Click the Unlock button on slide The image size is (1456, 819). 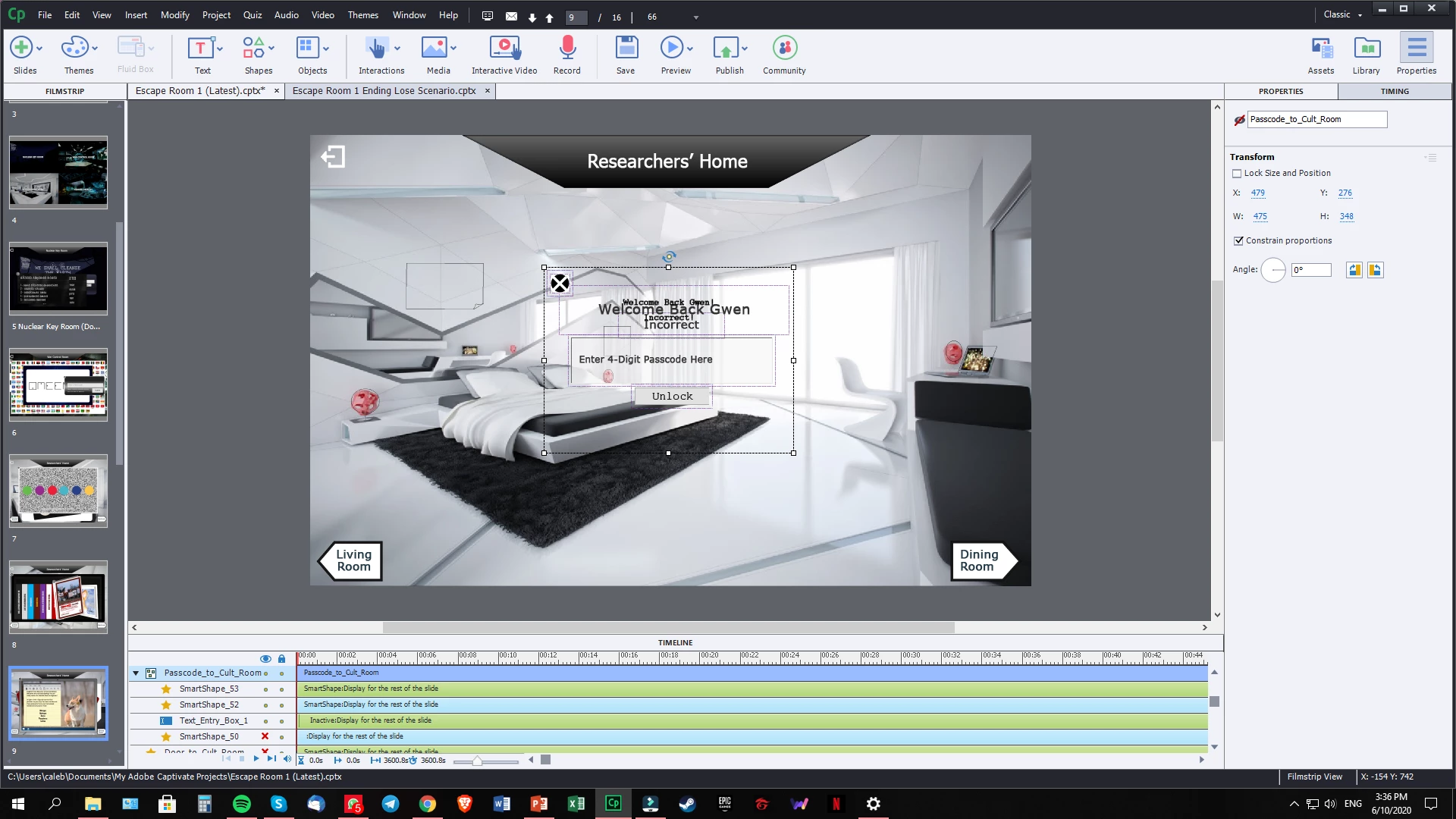pos(672,397)
